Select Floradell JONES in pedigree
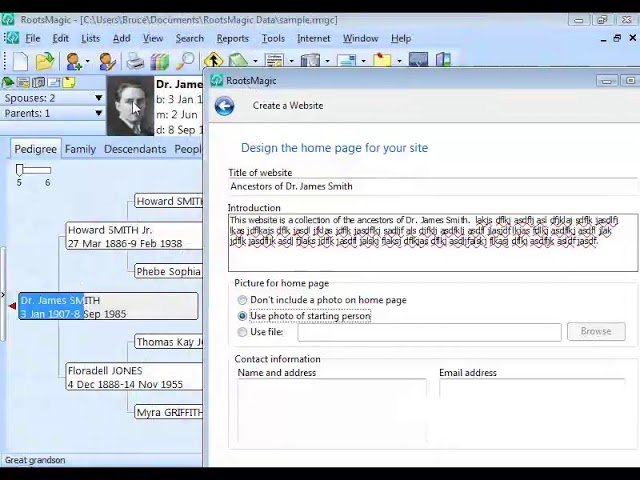This screenshot has height=480, width=640. click(134, 377)
